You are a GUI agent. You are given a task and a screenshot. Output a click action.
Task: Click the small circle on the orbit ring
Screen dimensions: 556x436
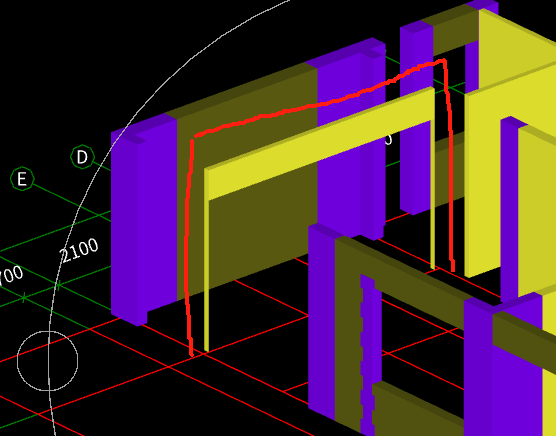[48, 361]
